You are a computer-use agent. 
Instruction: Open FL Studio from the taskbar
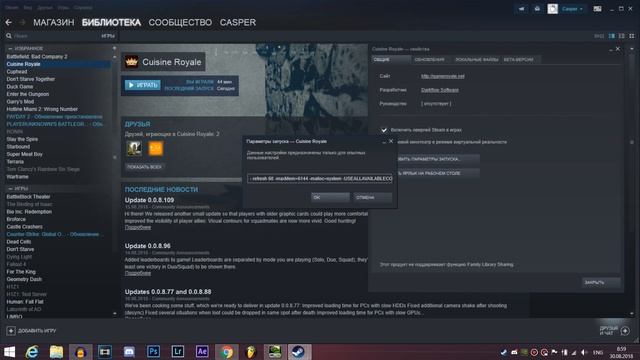251,352
